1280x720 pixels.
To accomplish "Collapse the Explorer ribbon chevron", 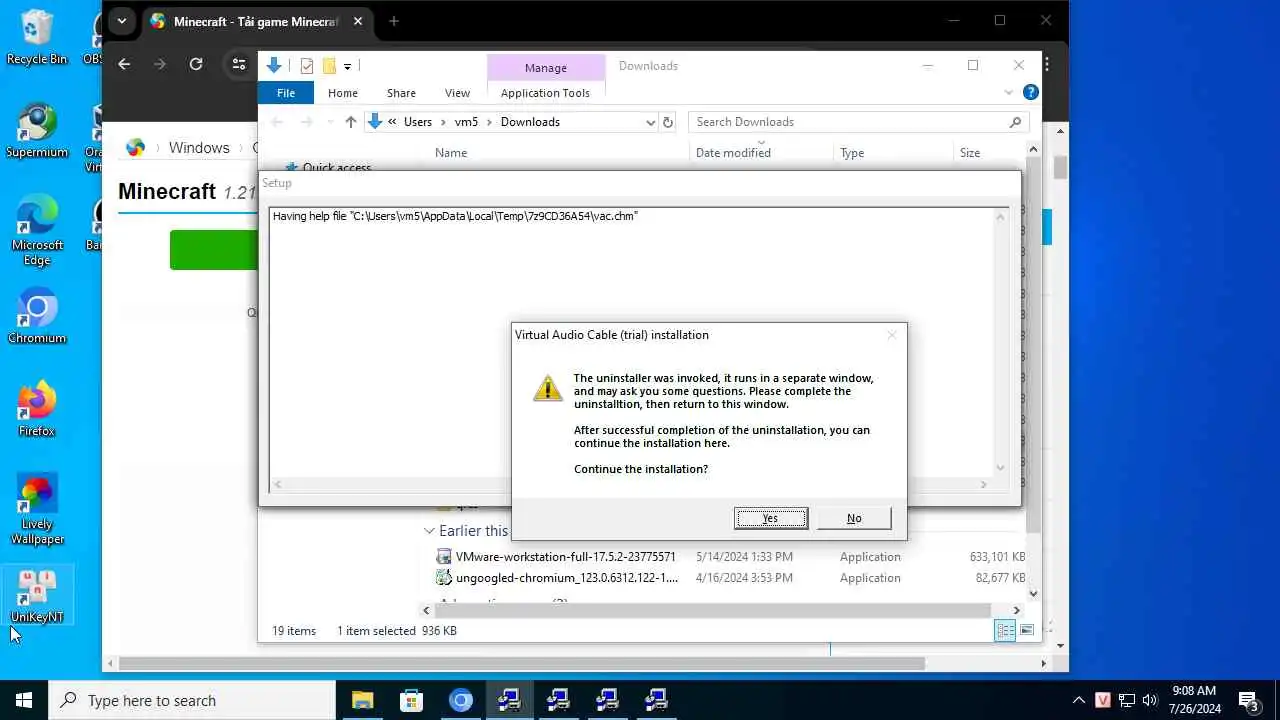I will 1008,93.
